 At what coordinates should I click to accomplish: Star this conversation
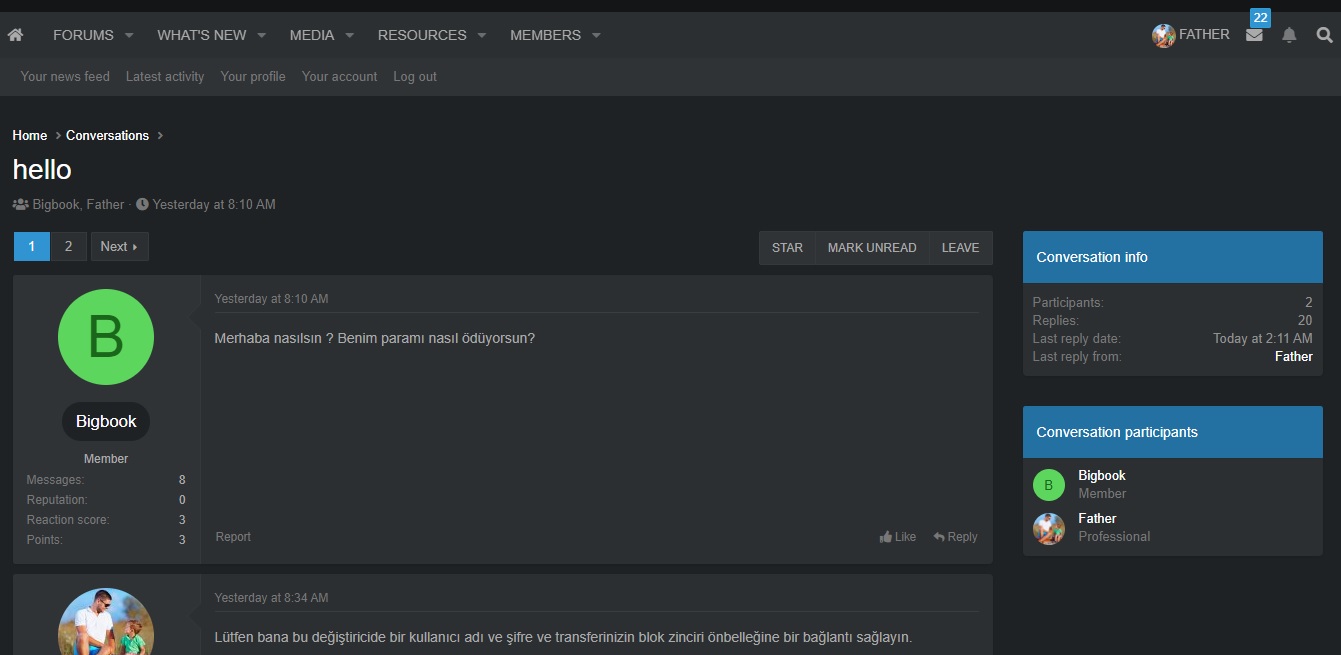[787, 248]
